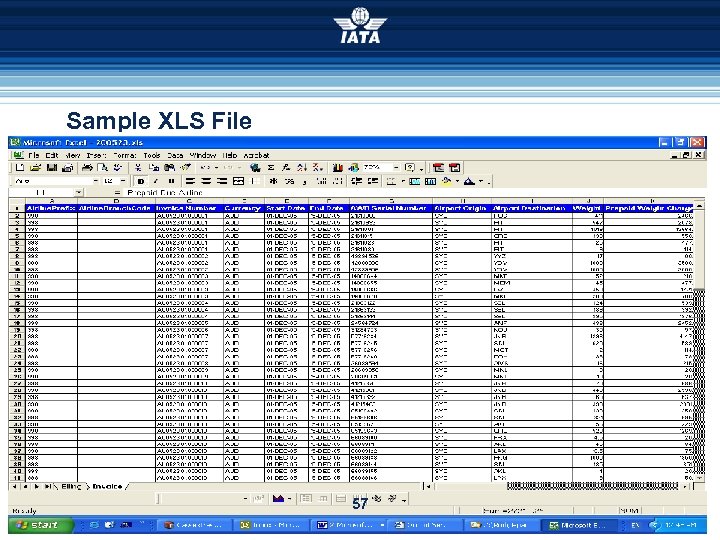The width and height of the screenshot is (720, 540).
Task: Click the Help question mark icon
Action: [x=410, y=168]
